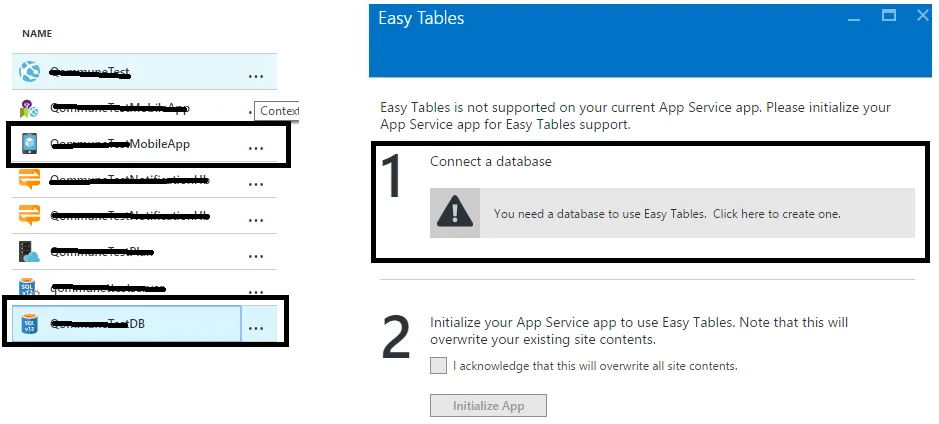The image size is (939, 424).
Task: Select the MobileApp phone icon
Action: 29,145
